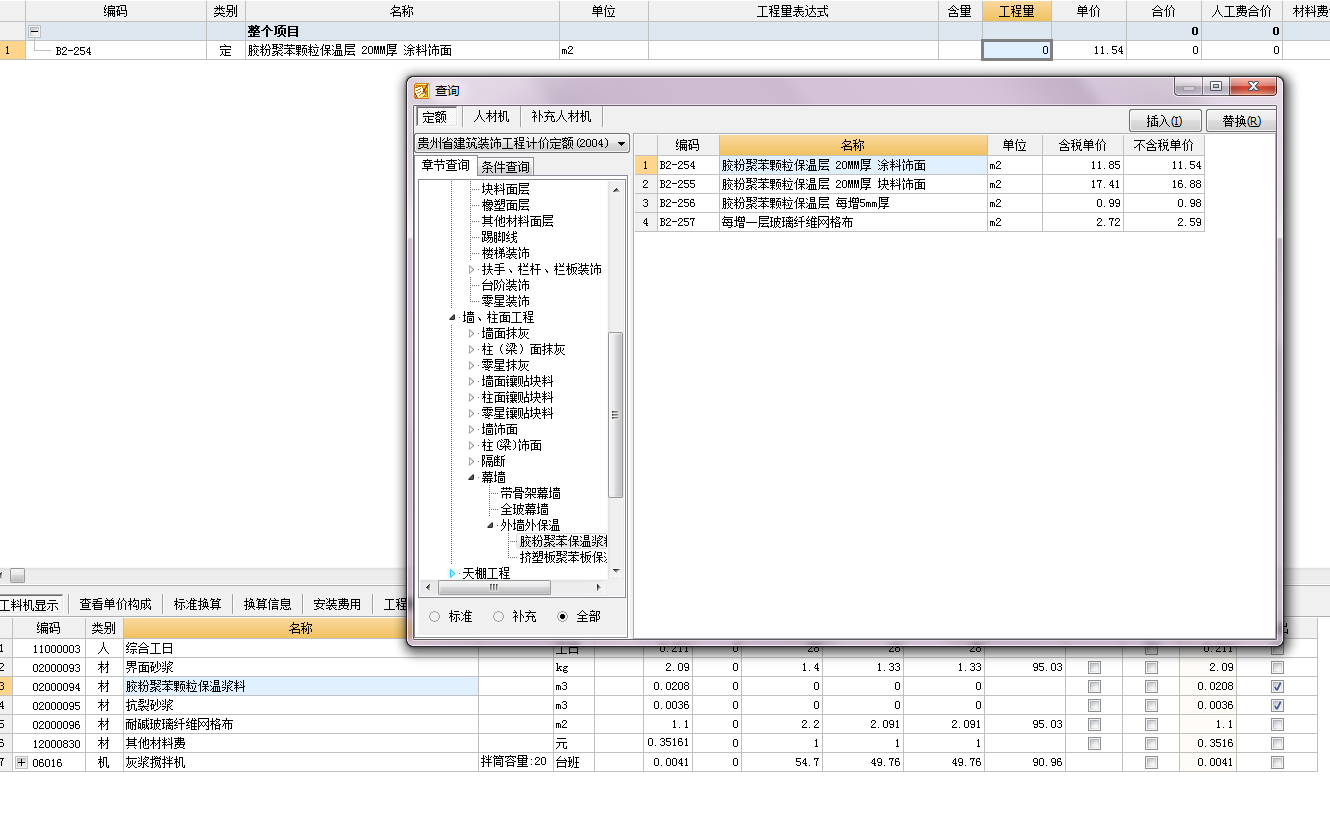Select result row B2-257 每增一层玻璃纤维网格布
1330x827 pixels.
point(919,222)
